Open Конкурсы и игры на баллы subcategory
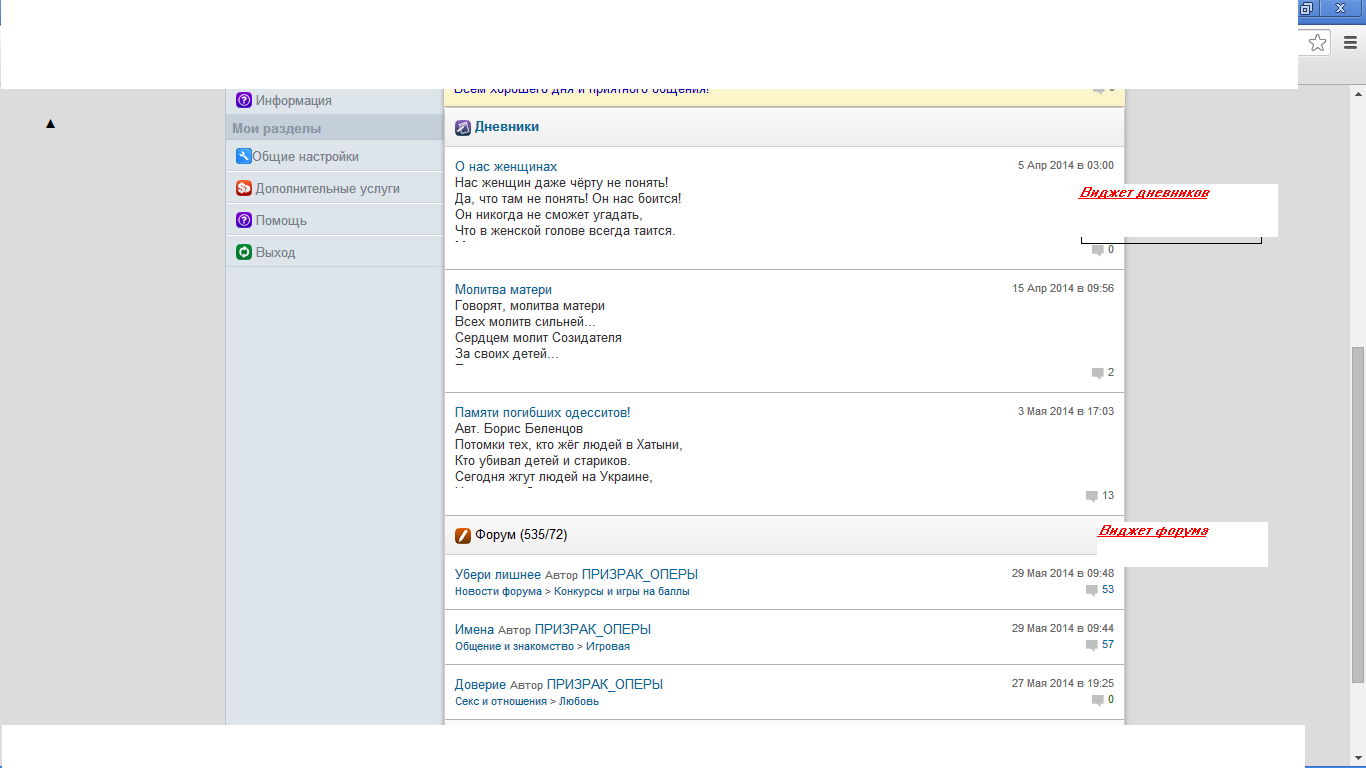 coord(622,591)
